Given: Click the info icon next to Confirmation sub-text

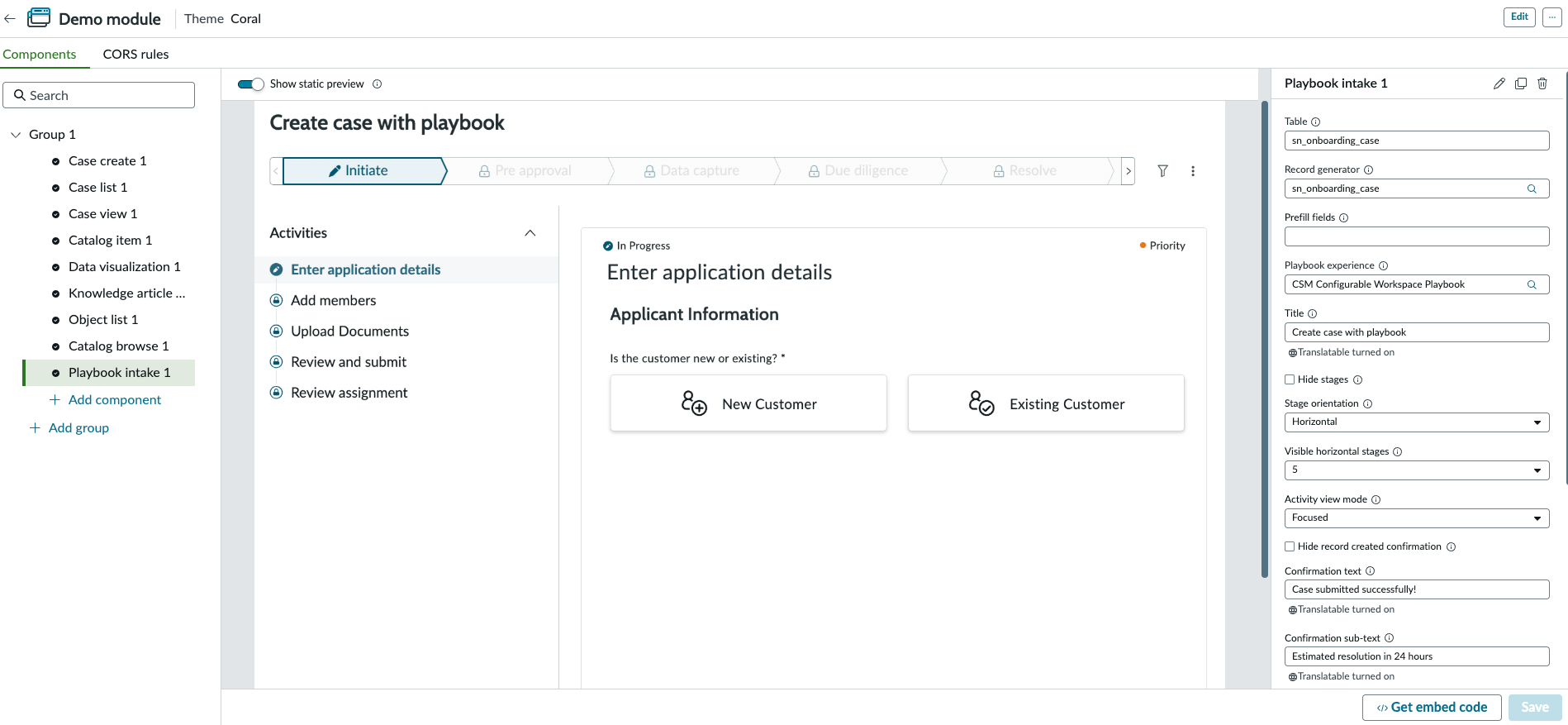Looking at the screenshot, I should 1389,638.
